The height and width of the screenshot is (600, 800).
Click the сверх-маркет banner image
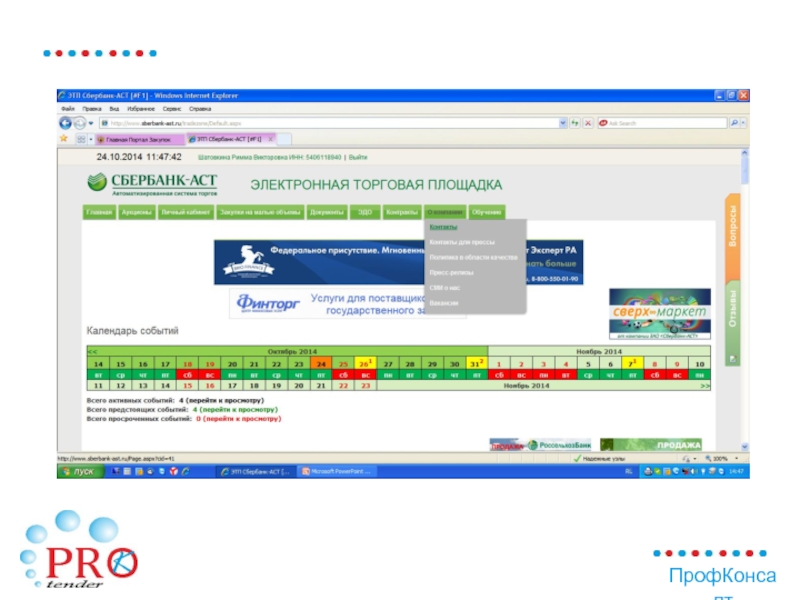(x=660, y=314)
